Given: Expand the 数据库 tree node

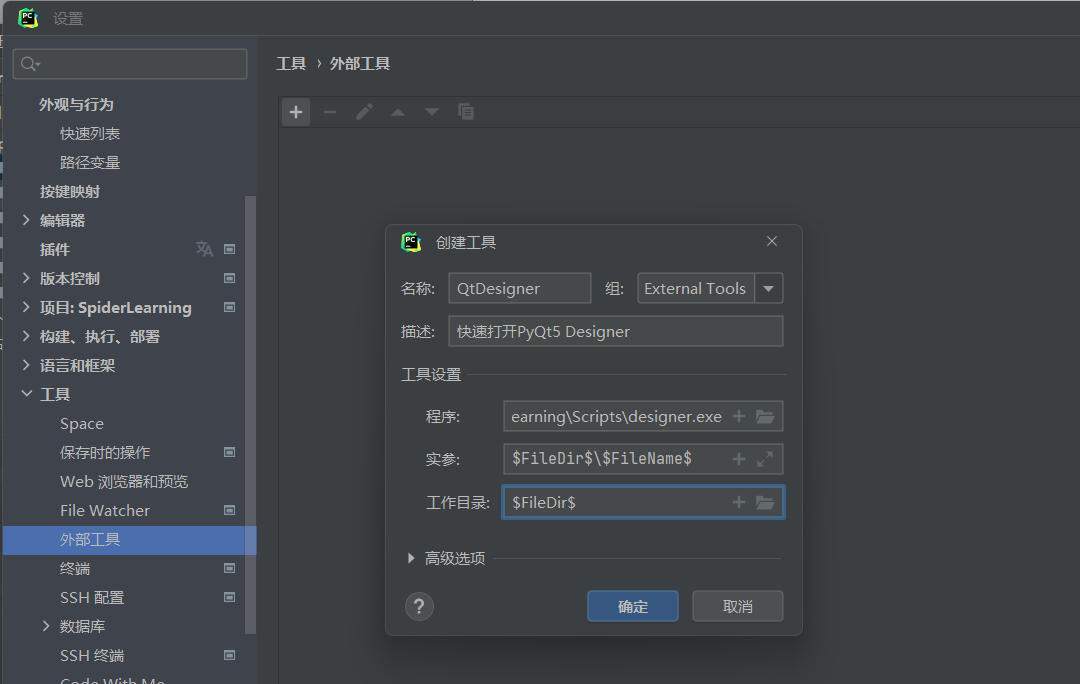Looking at the screenshot, I should pos(46,626).
